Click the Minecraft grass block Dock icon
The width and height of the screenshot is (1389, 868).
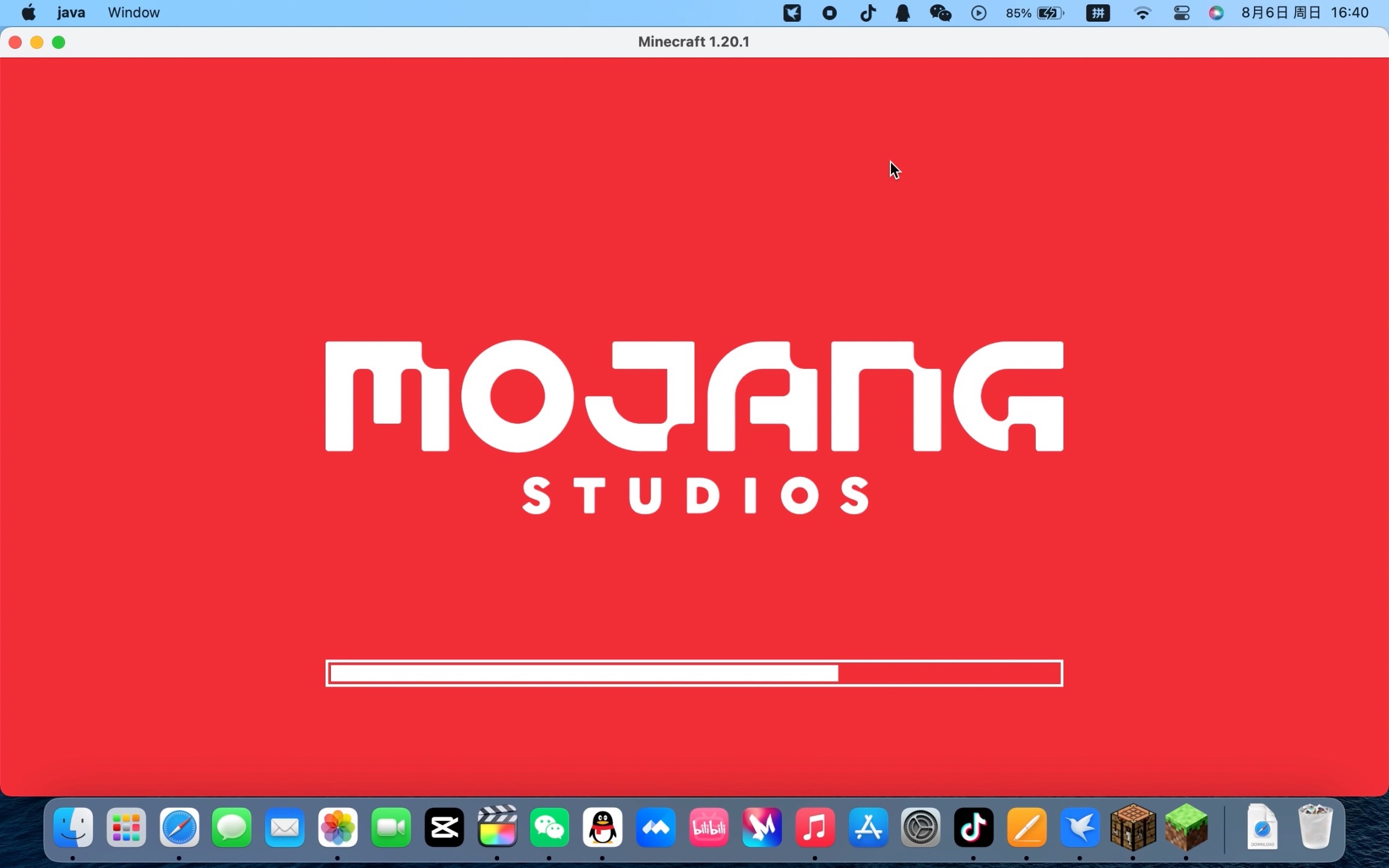pyautogui.click(x=1186, y=827)
